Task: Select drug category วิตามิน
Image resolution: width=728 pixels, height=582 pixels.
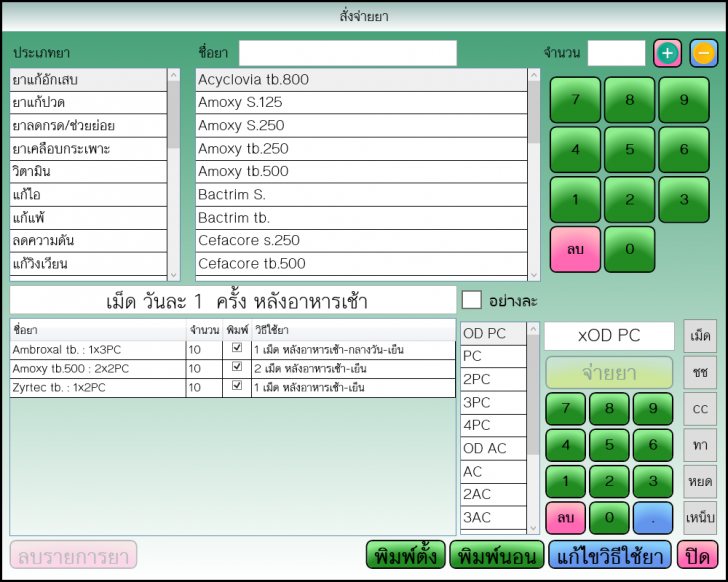Action: pos(88,172)
